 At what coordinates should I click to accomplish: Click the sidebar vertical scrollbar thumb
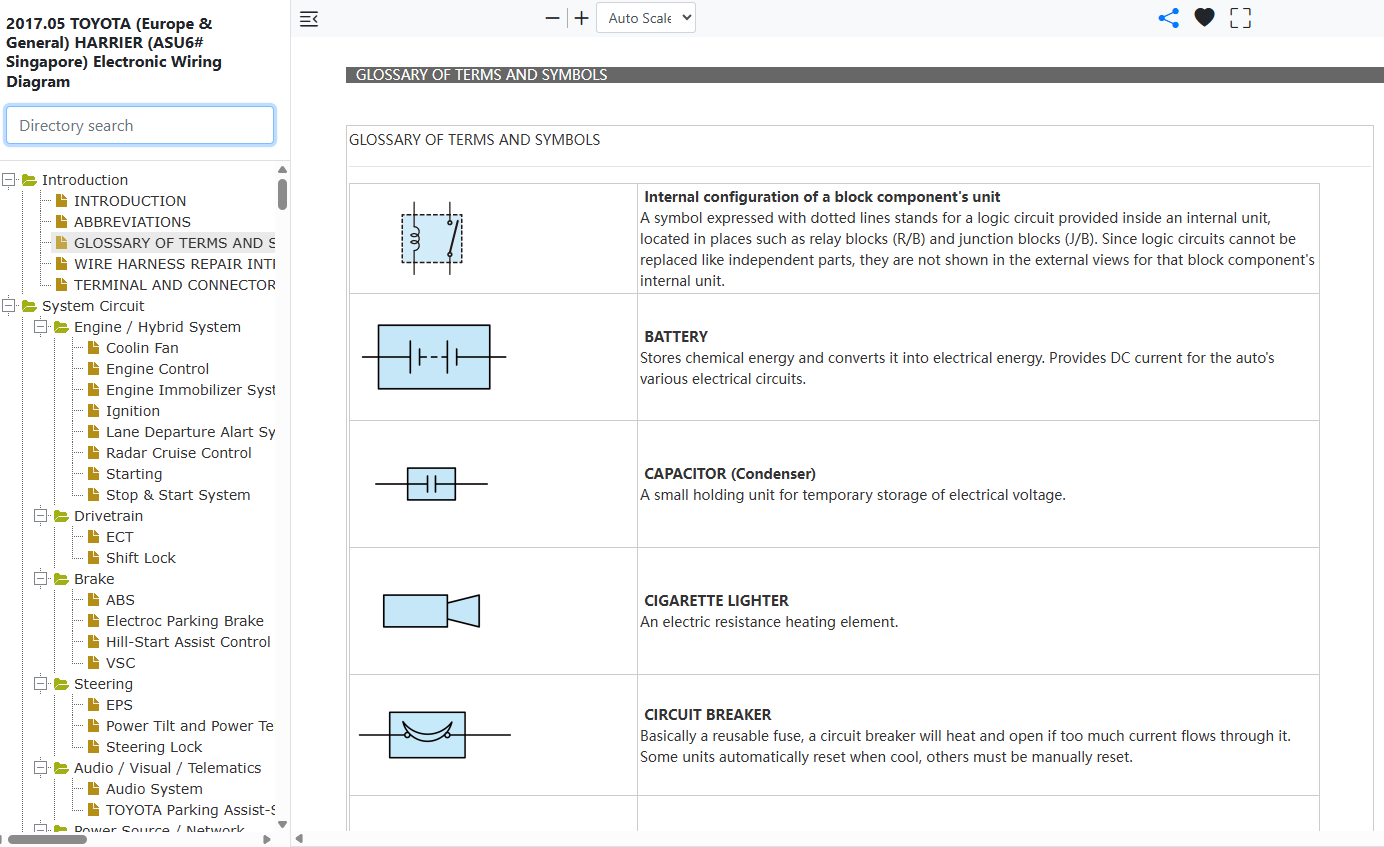coord(283,194)
